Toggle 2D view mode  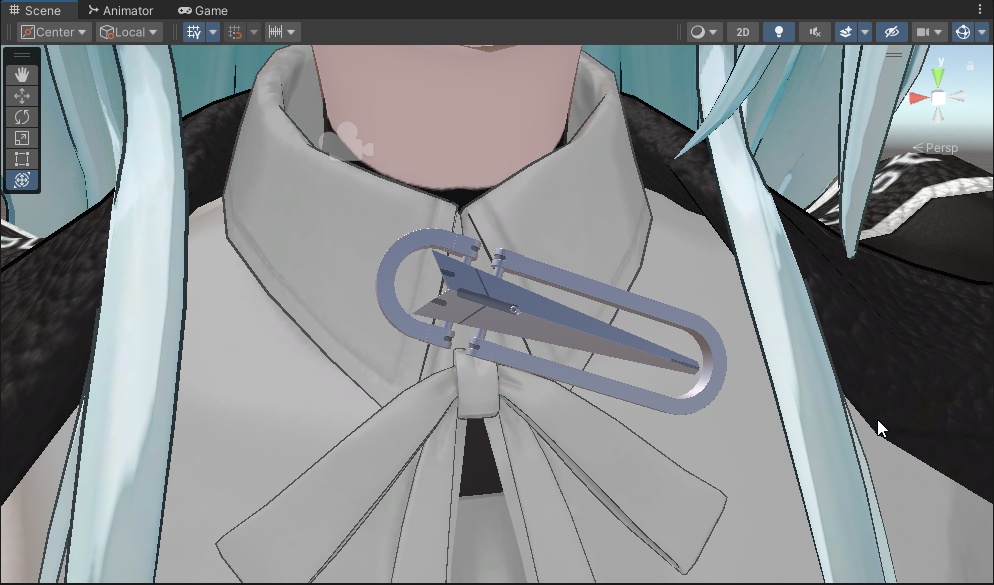tap(742, 32)
